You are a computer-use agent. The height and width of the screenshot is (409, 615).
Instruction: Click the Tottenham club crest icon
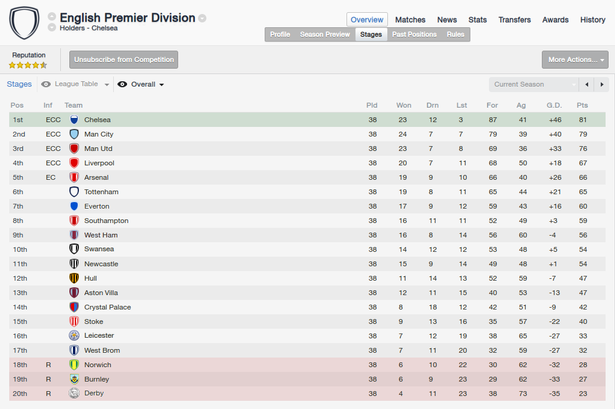point(74,192)
